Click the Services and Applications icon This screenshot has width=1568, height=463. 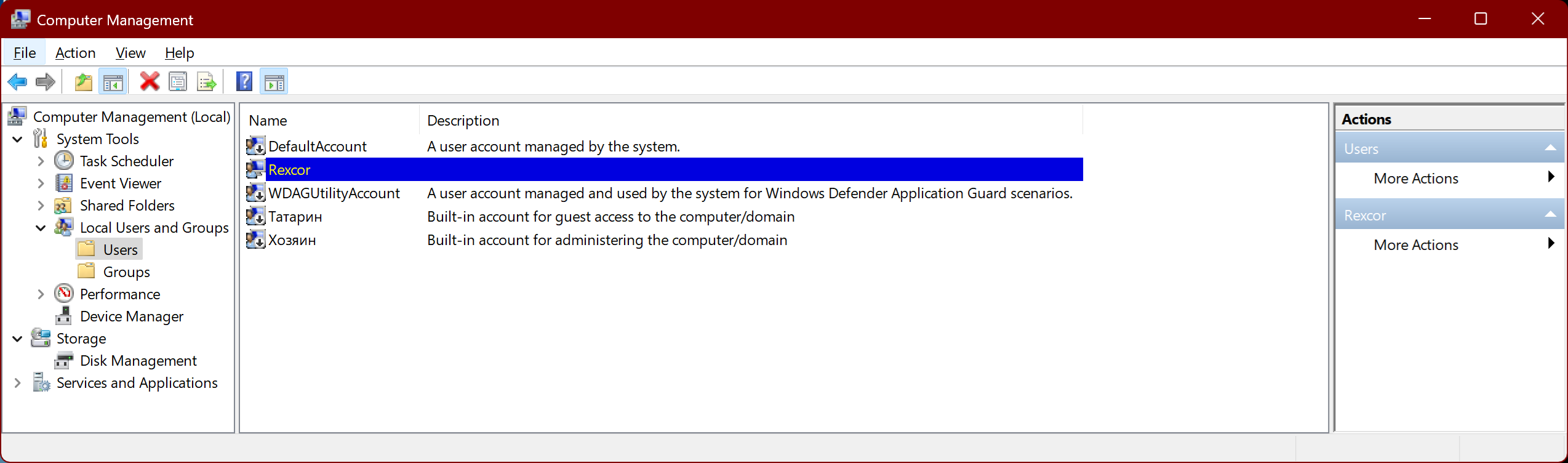41,382
